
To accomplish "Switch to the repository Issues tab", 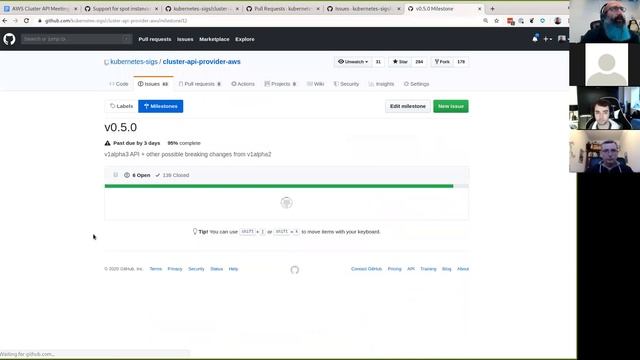I will click(153, 84).
